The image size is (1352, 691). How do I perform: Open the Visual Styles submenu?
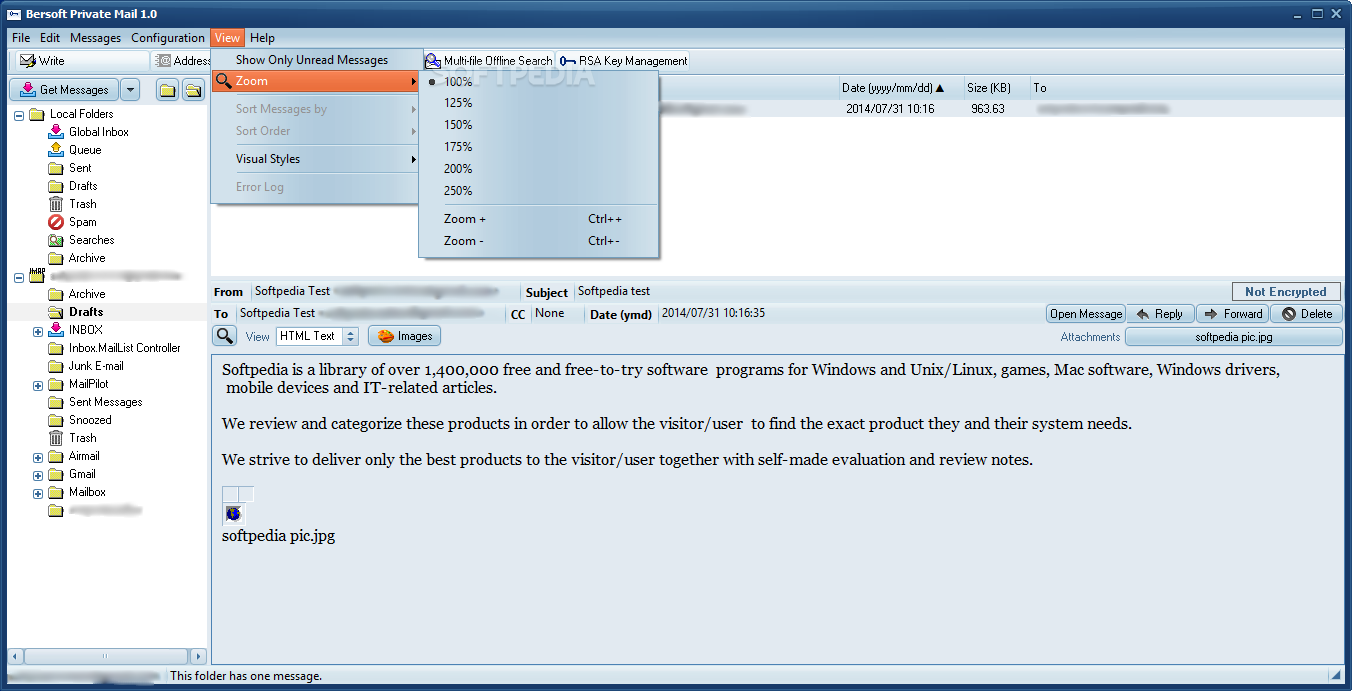316,159
